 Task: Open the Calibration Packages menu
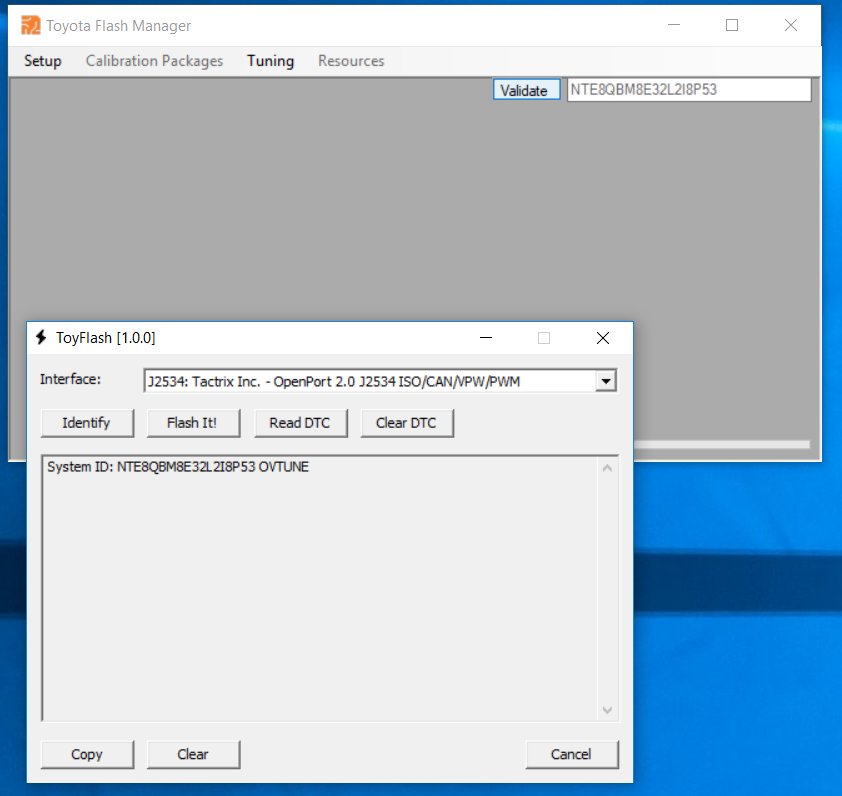pyautogui.click(x=154, y=61)
